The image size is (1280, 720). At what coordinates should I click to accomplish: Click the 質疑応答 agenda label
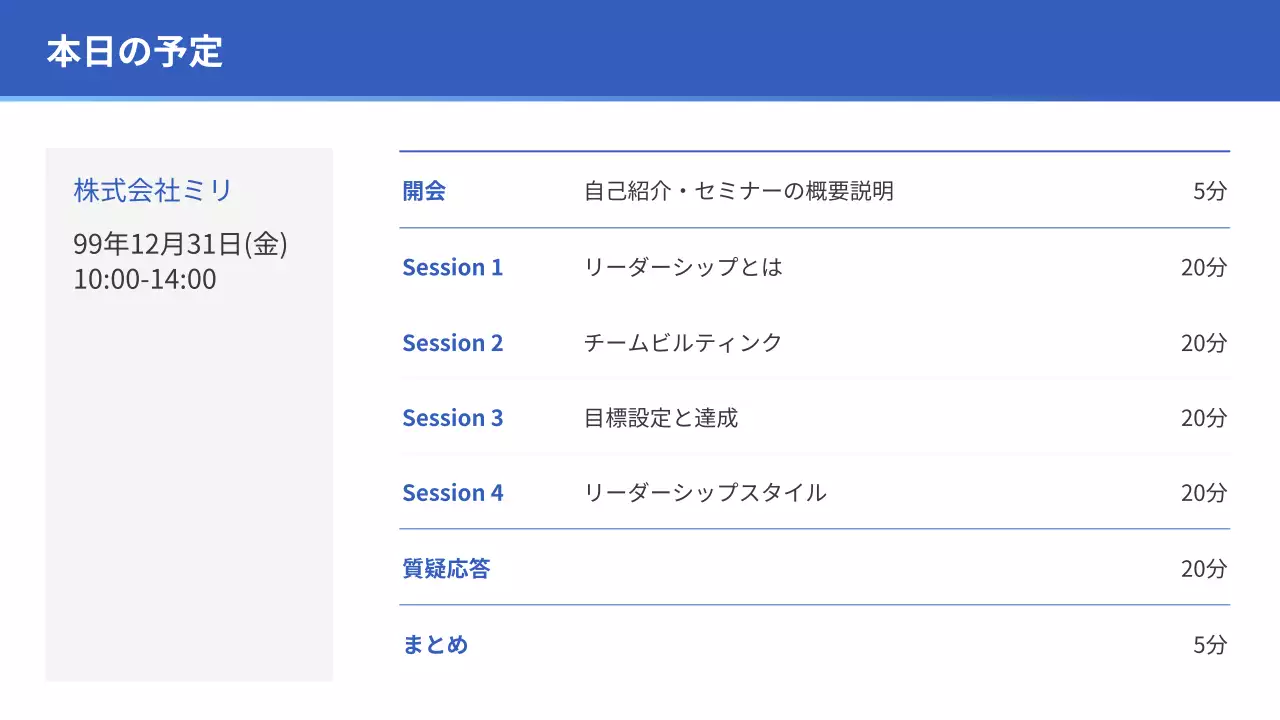[x=446, y=569]
